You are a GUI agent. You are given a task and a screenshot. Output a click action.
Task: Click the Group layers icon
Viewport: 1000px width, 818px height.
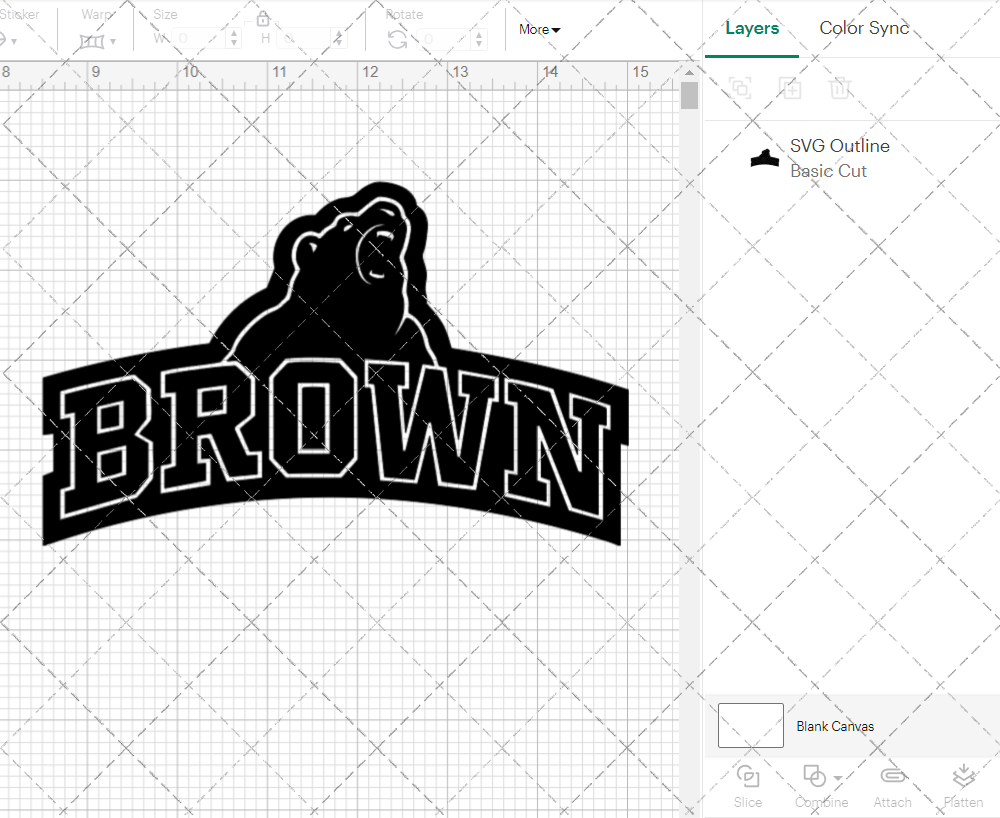coord(740,88)
